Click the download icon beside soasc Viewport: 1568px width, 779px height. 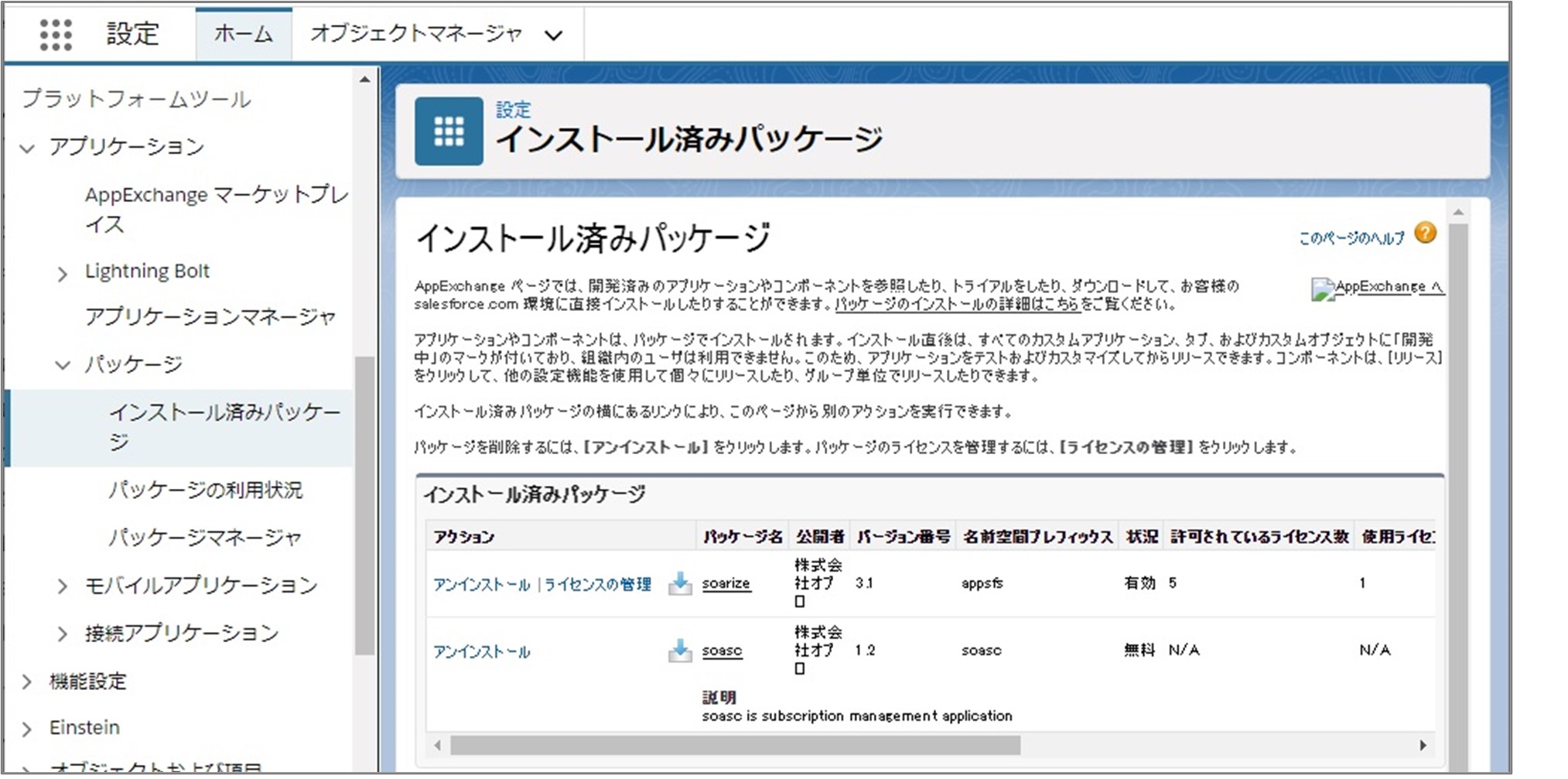tap(680, 651)
